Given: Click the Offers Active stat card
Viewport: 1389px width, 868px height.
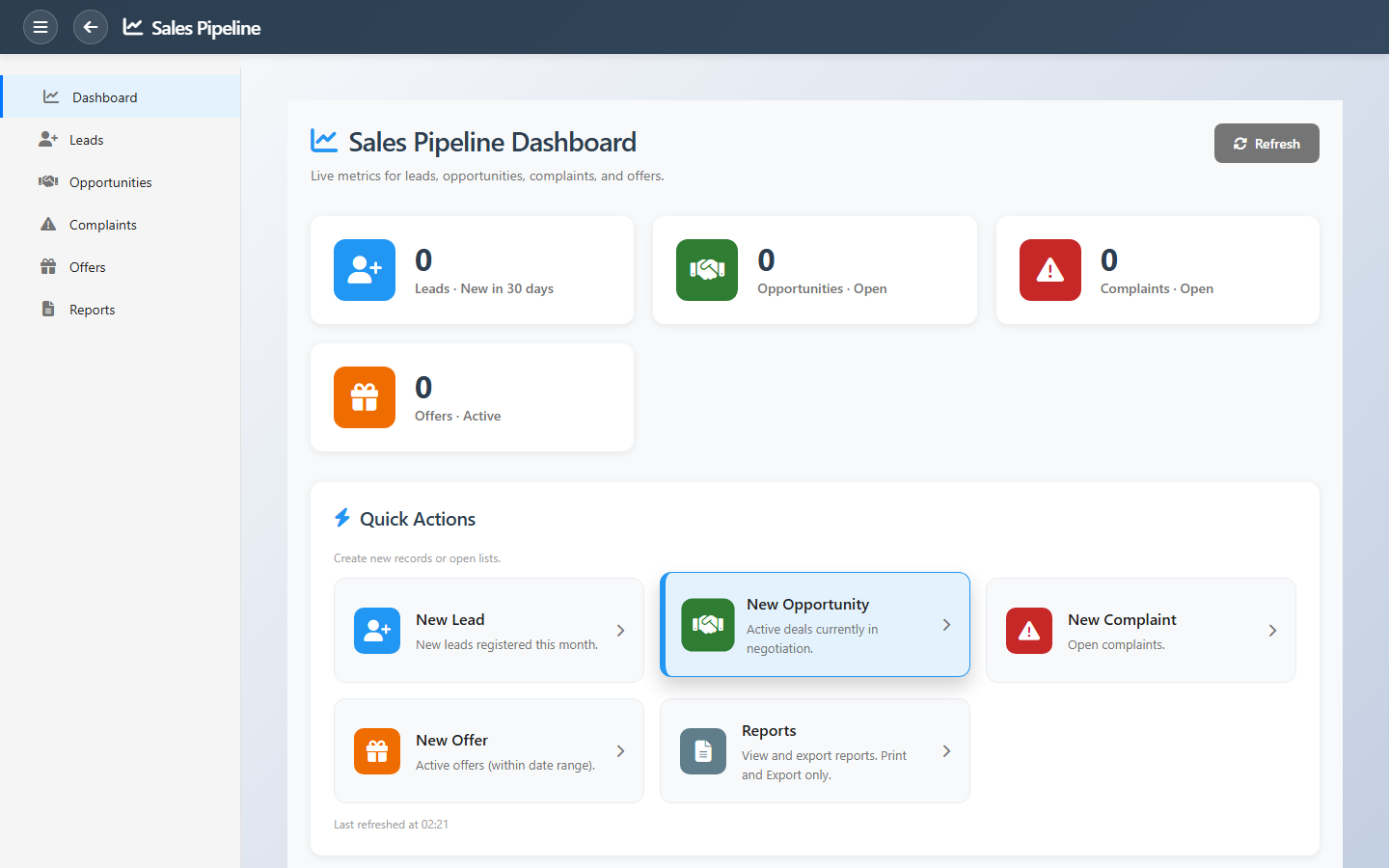Looking at the screenshot, I should tap(472, 397).
